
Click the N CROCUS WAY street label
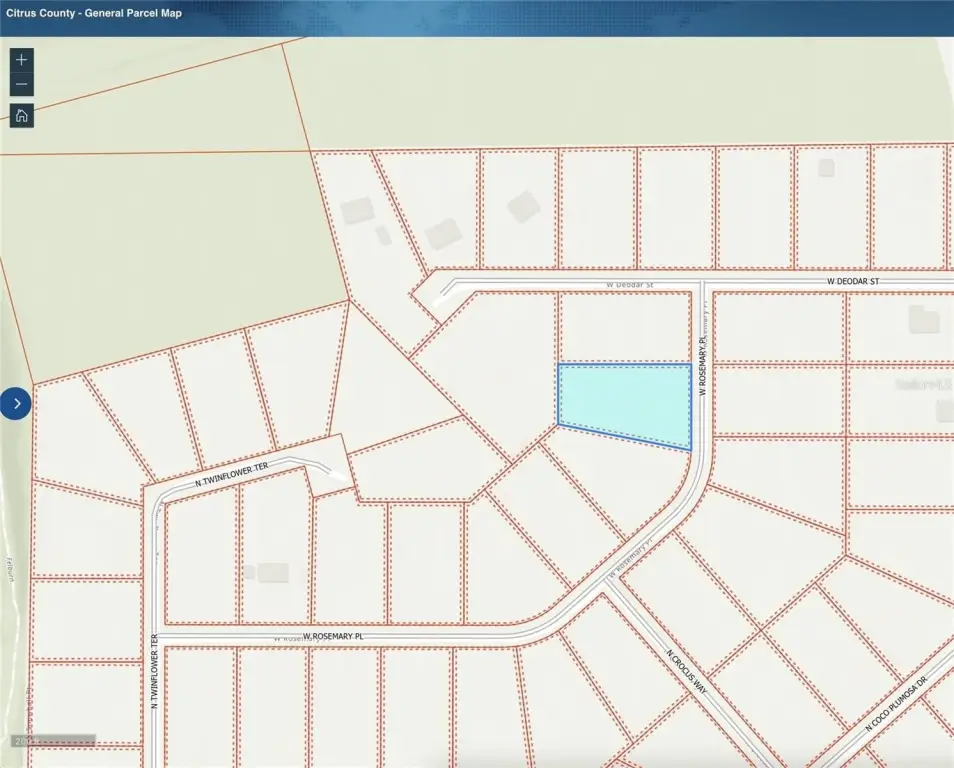click(686, 672)
